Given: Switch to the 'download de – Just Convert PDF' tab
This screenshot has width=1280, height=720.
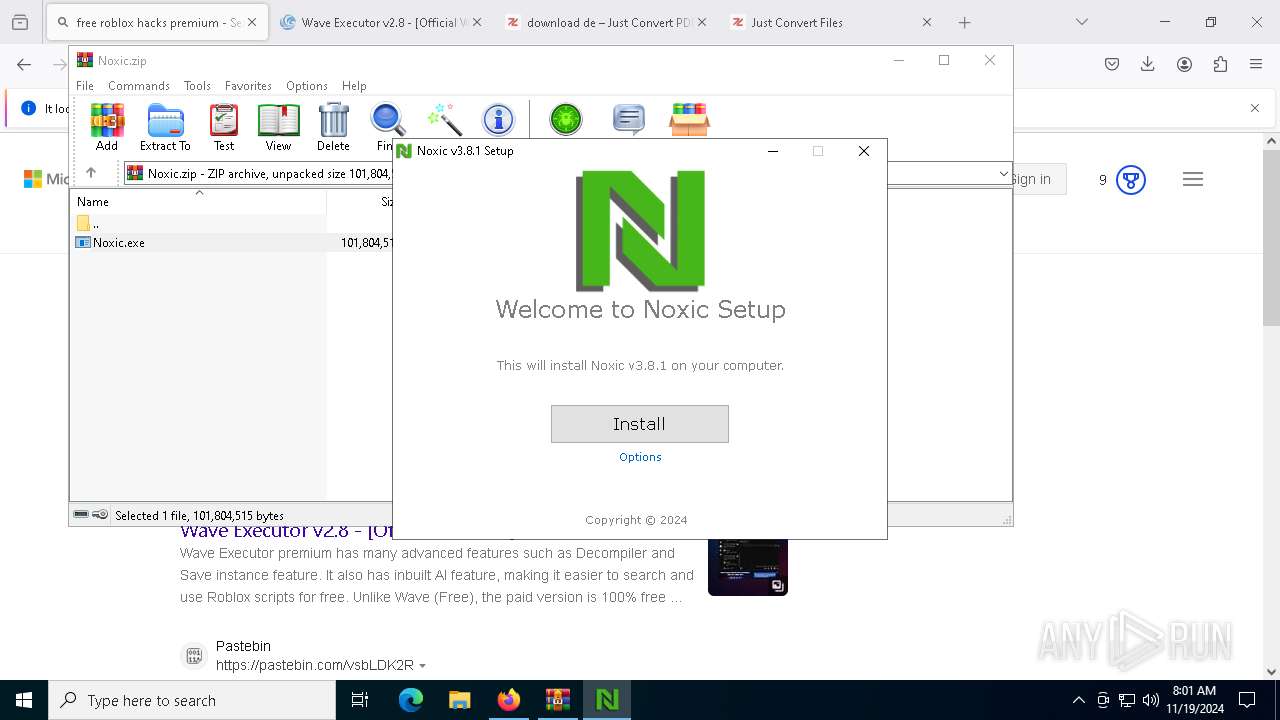Looking at the screenshot, I should [606, 22].
